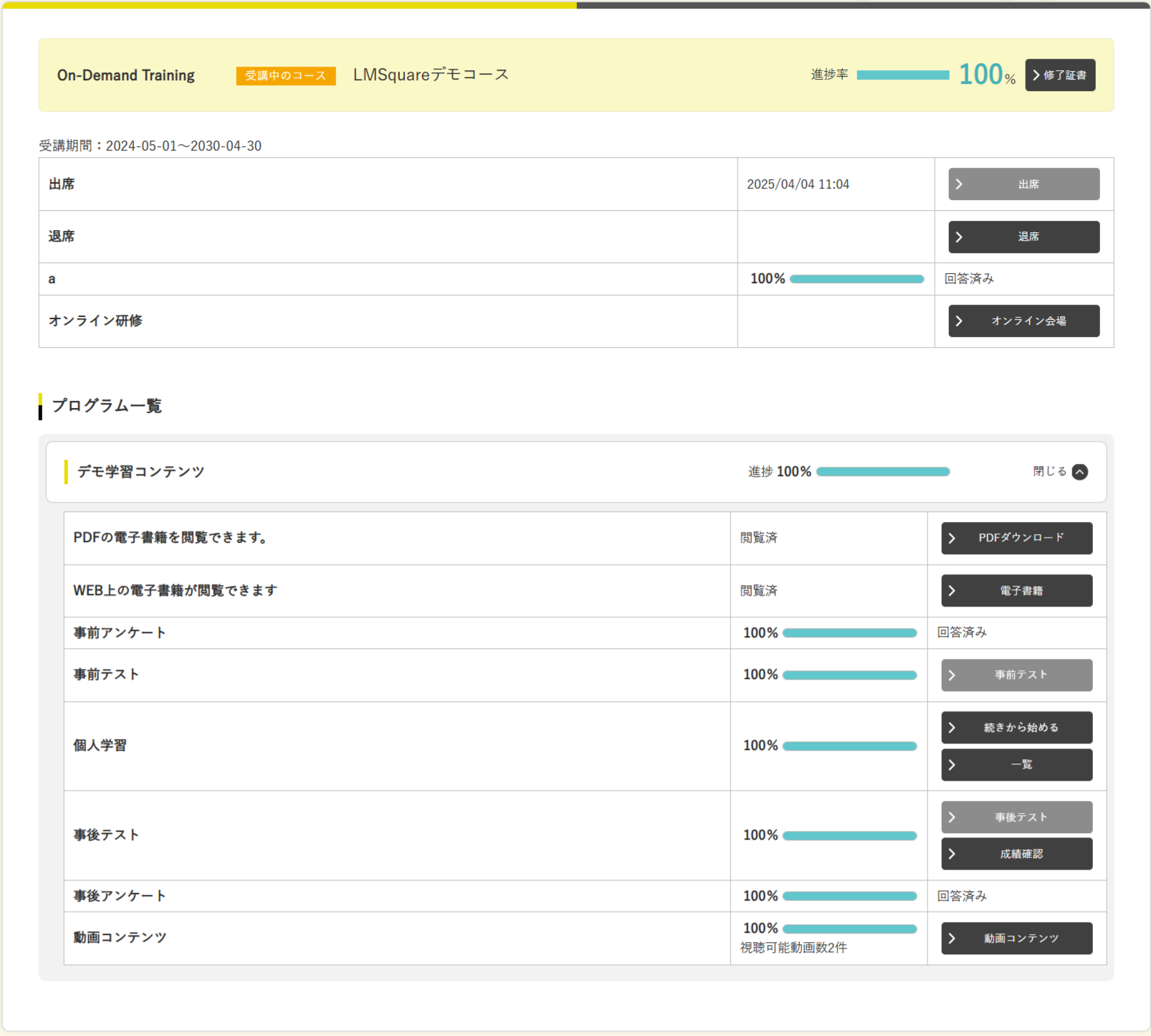Open the オンライン会場 online venue
The height and width of the screenshot is (1036, 1151).
(1023, 320)
